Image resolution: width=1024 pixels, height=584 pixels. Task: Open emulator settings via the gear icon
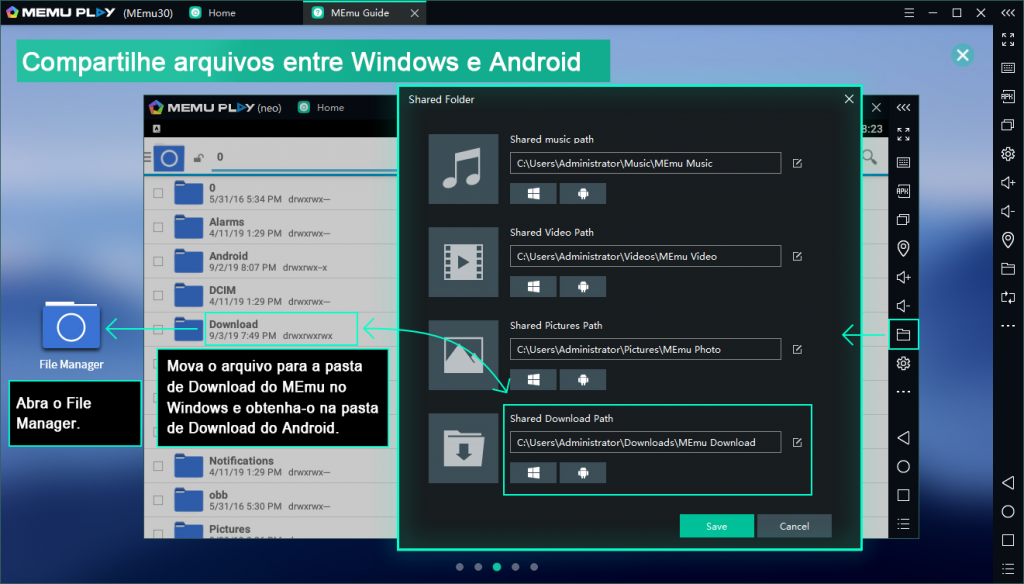tap(1008, 155)
